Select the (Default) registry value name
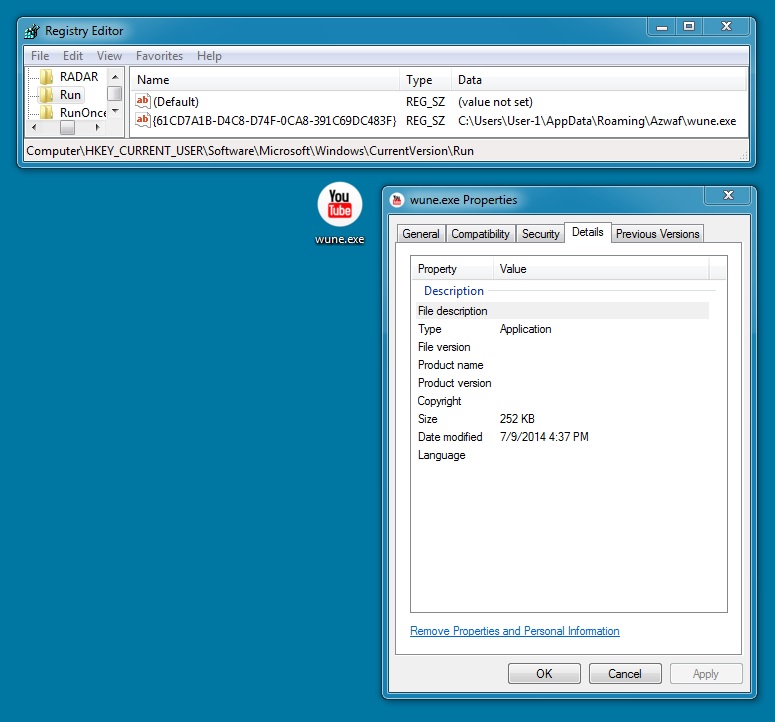This screenshot has height=722, width=775. click(x=176, y=102)
